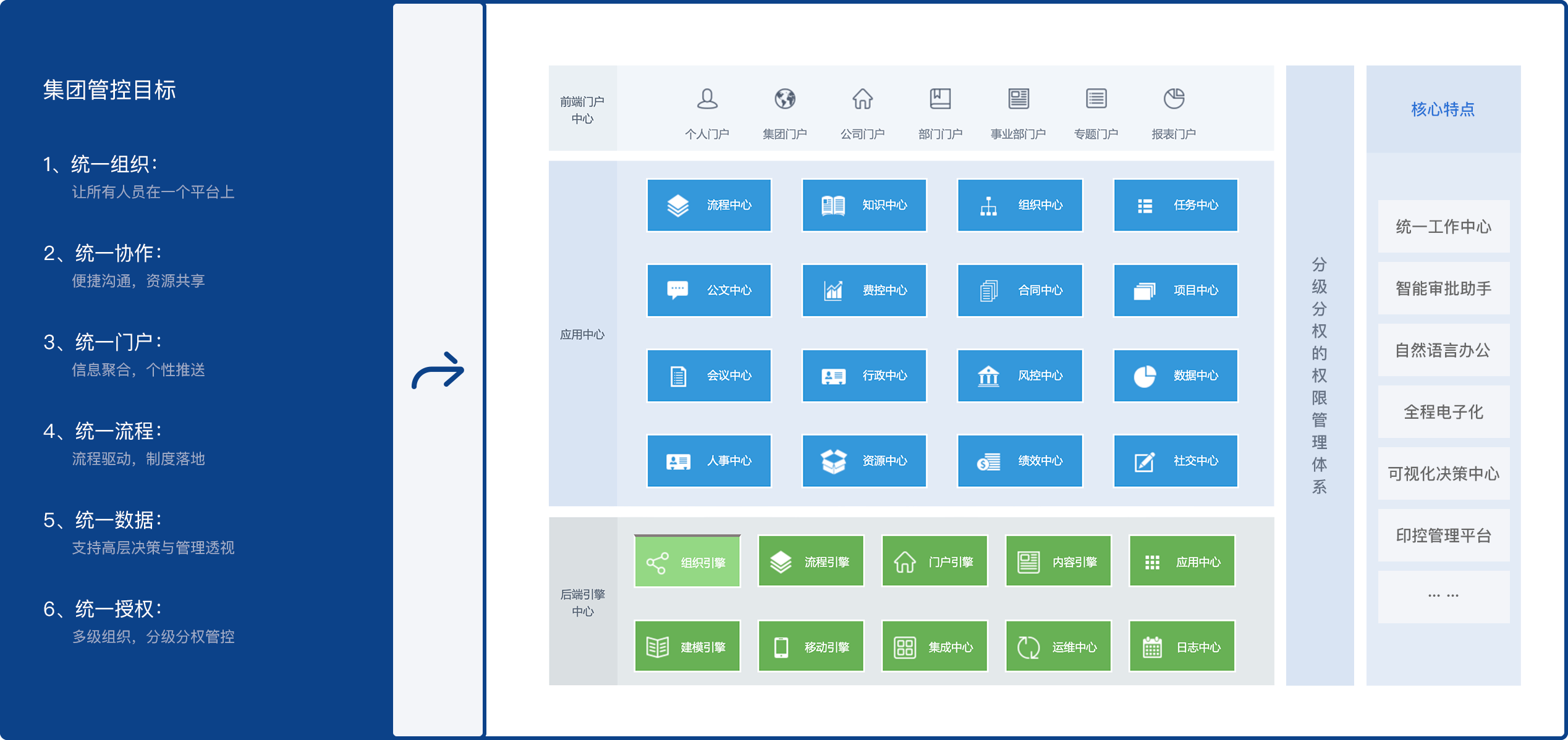
Task: Click the 专题门户 list icon
Action: coord(1096,99)
